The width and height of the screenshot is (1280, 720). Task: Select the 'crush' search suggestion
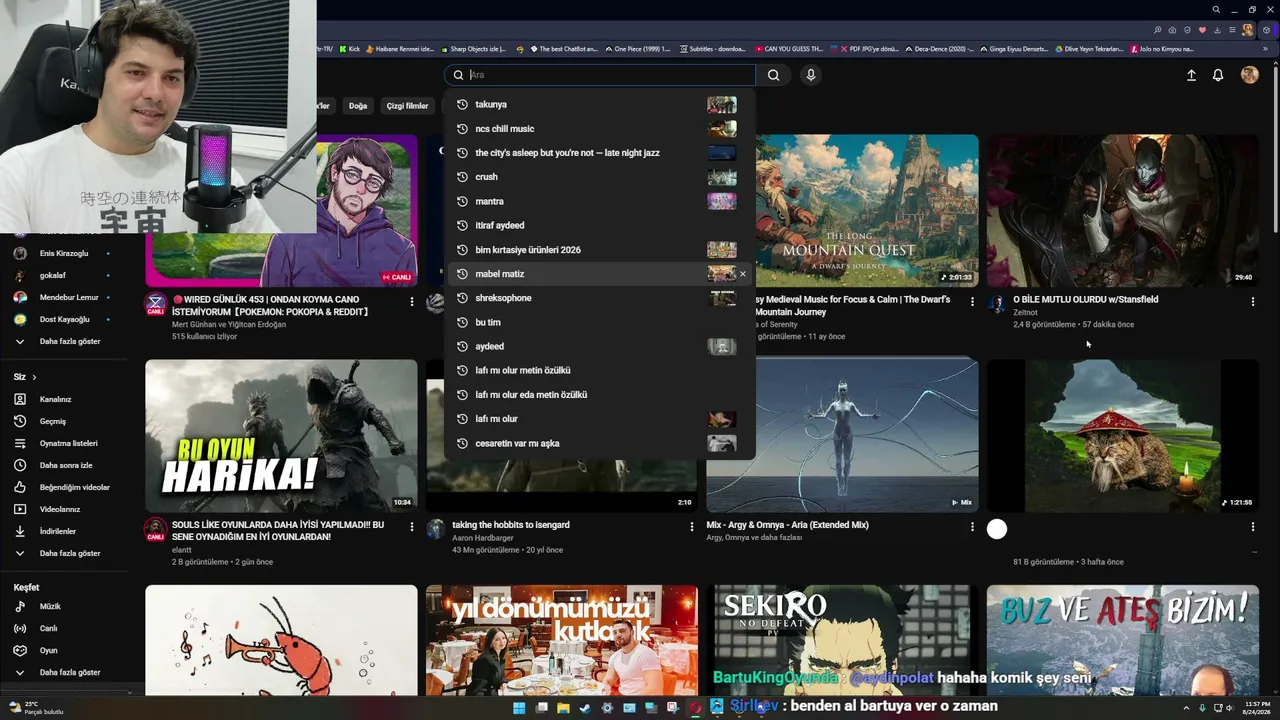pos(600,177)
